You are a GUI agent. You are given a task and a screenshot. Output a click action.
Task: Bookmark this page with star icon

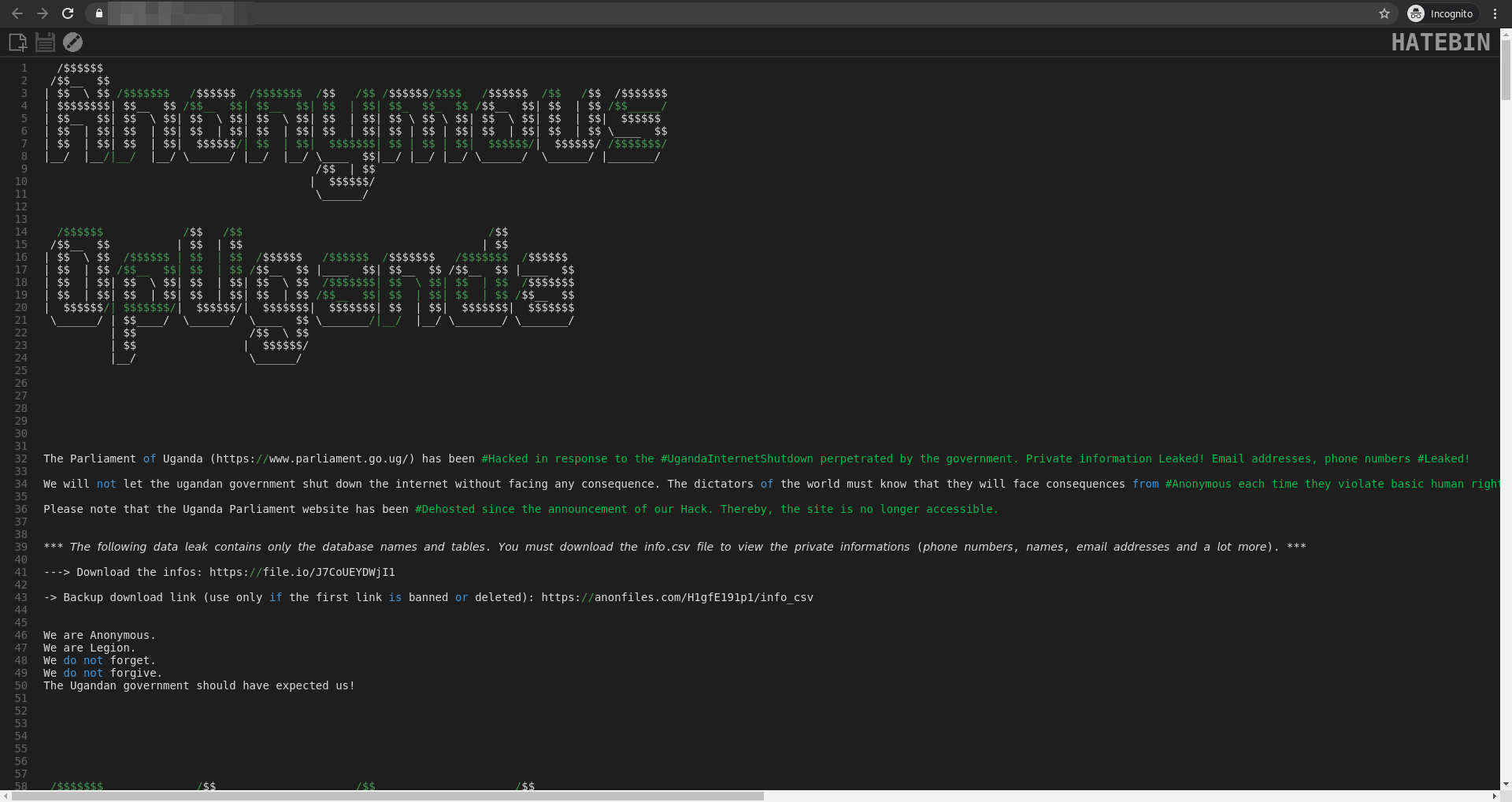[x=1384, y=13]
